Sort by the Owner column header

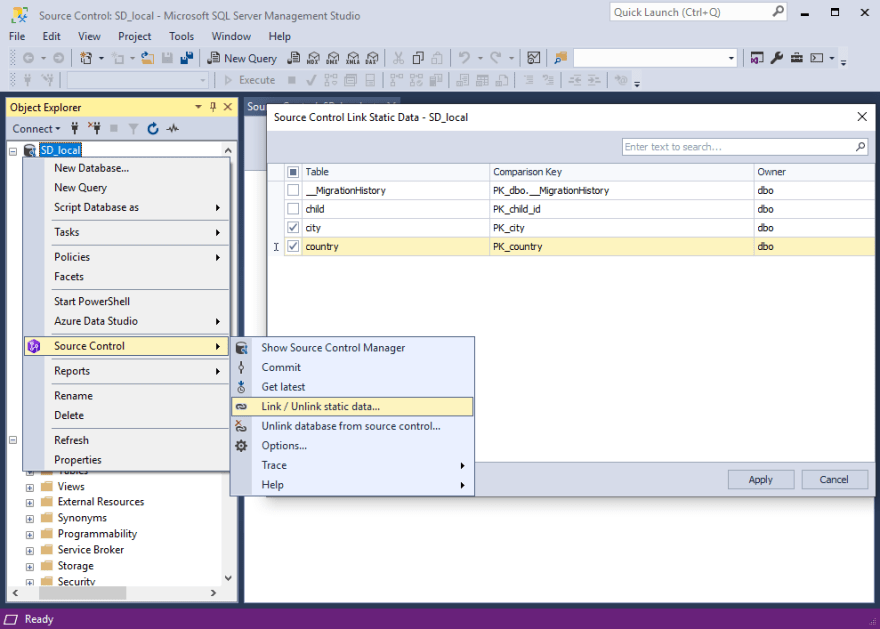tap(814, 172)
